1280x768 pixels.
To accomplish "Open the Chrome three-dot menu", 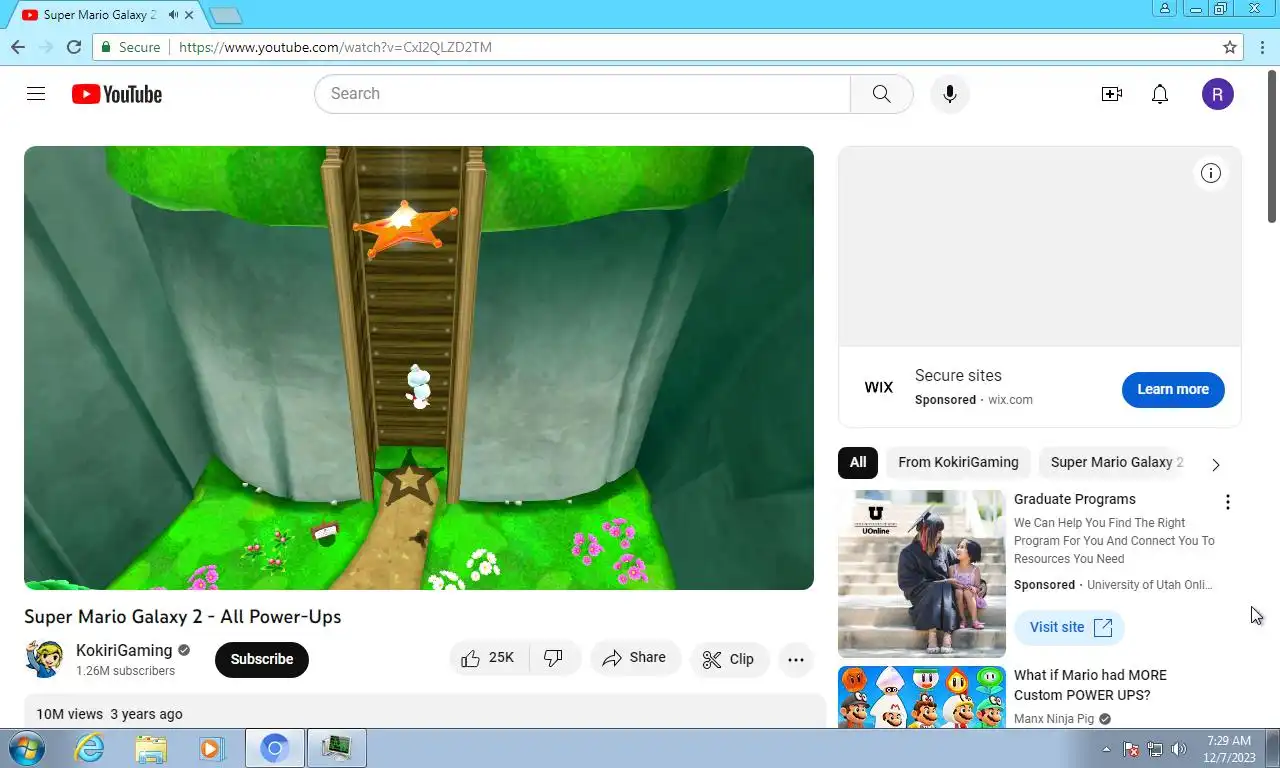I will coord(1263,47).
